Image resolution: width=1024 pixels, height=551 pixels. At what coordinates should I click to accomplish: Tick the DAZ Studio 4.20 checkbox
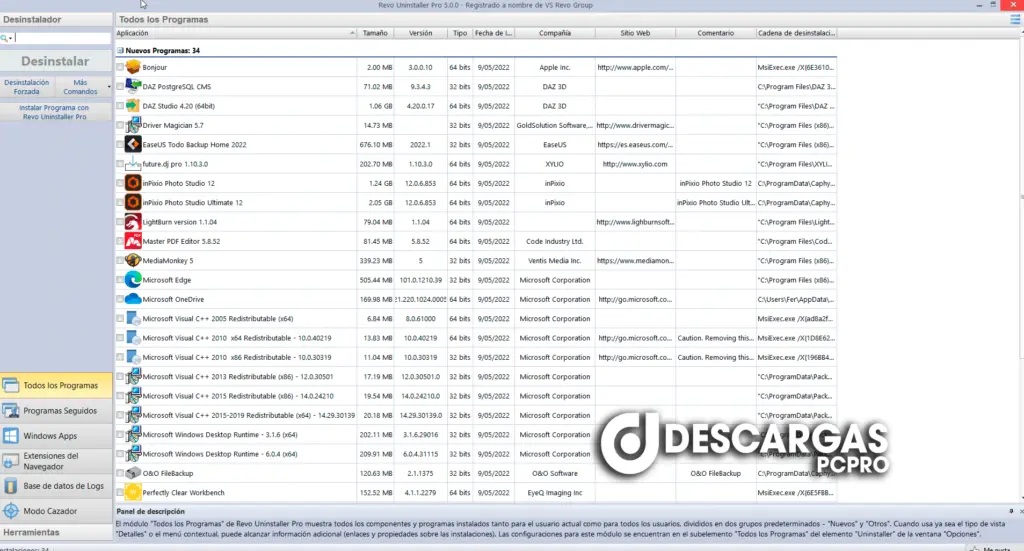point(120,106)
